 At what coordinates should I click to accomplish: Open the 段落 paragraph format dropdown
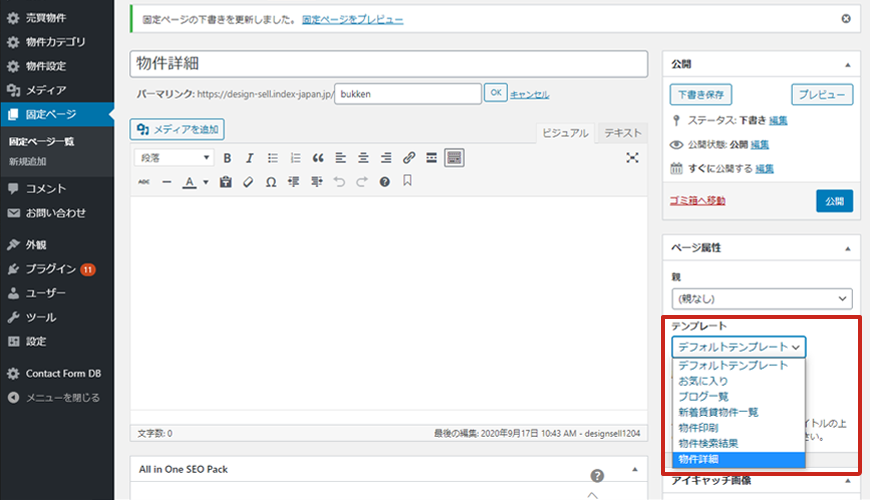pyautogui.click(x=174, y=158)
